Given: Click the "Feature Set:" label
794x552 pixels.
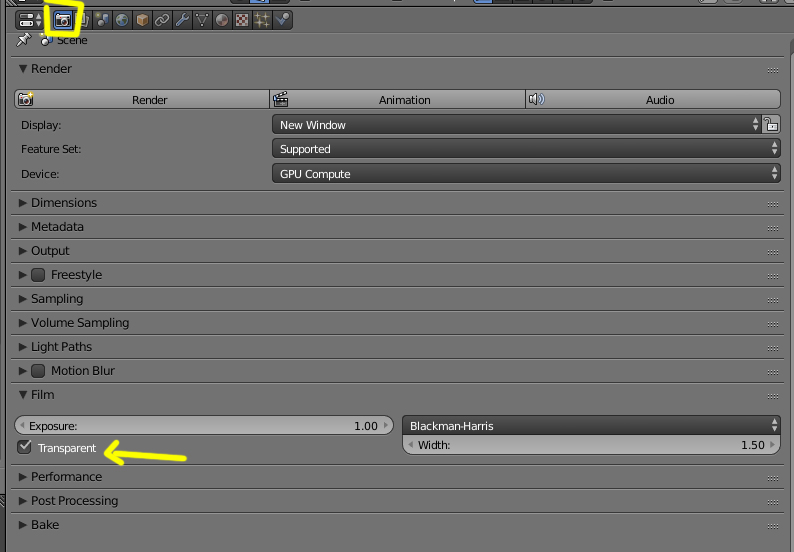Looking at the screenshot, I should pyautogui.click(x=51, y=149).
